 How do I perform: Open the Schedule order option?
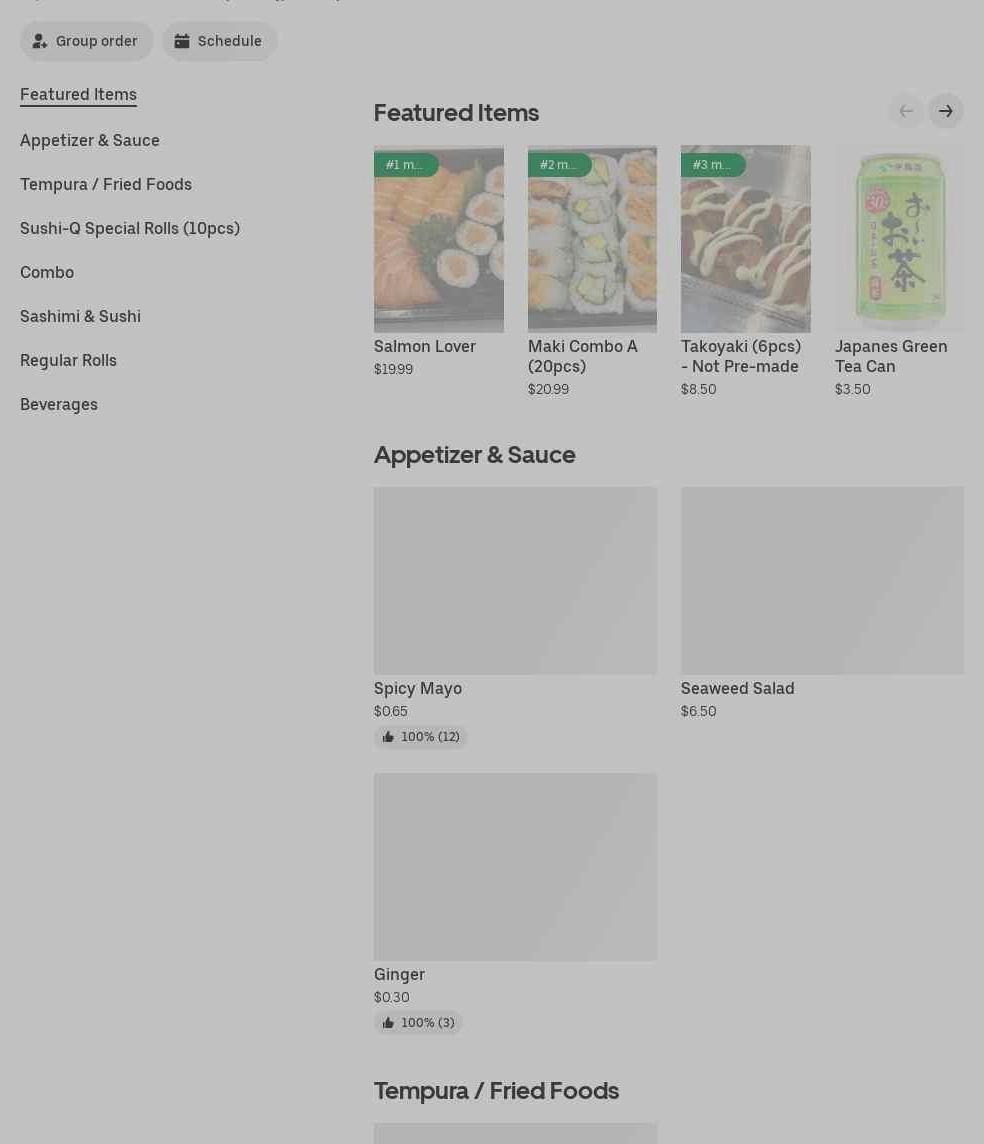coord(220,41)
